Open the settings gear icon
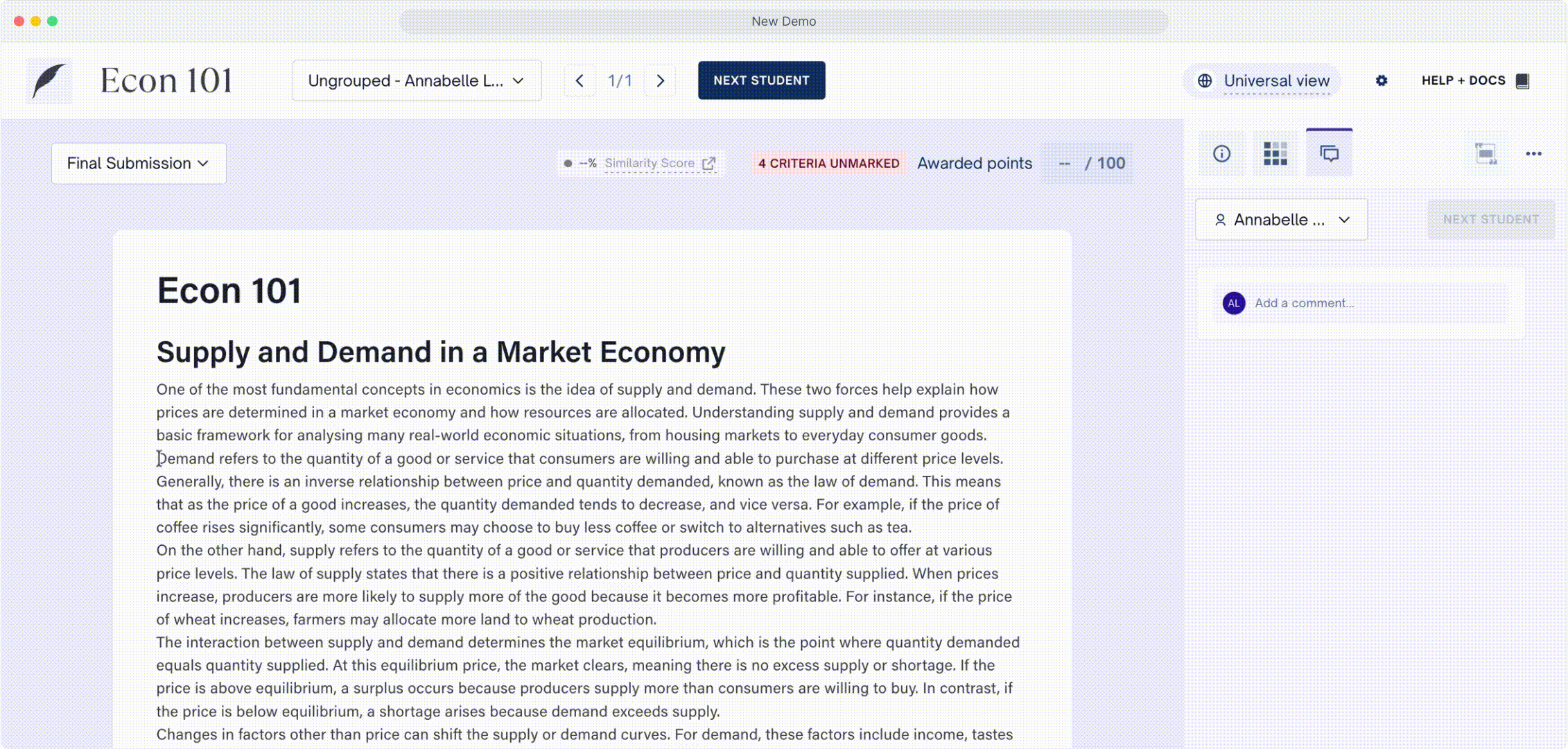The height and width of the screenshot is (749, 1568). click(1382, 80)
